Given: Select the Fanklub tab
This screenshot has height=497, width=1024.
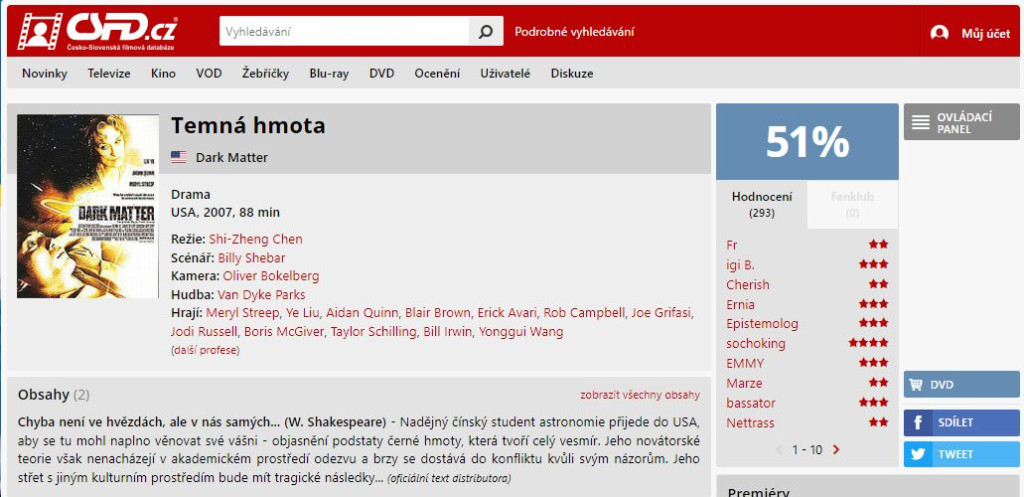Looking at the screenshot, I should [x=852, y=204].
